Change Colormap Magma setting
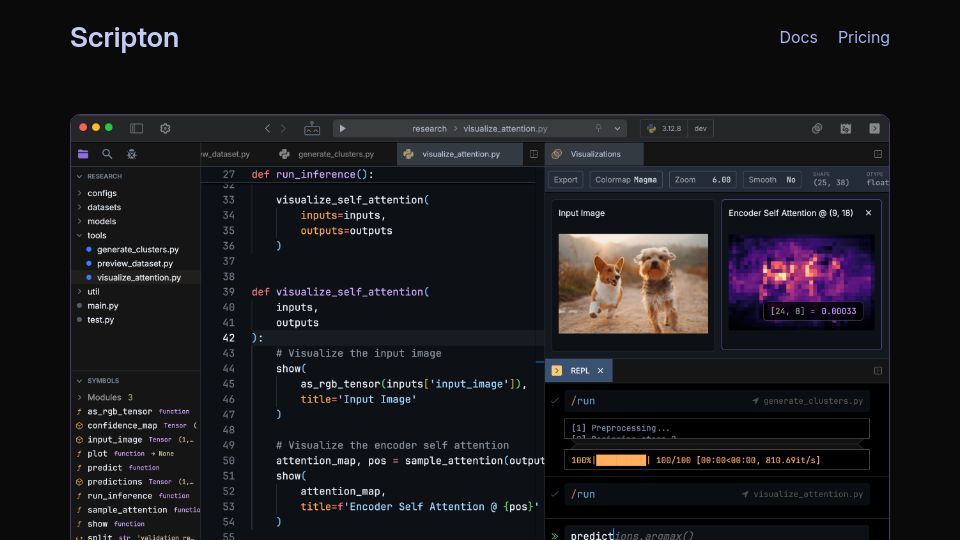The width and height of the screenshot is (960, 540). click(626, 180)
